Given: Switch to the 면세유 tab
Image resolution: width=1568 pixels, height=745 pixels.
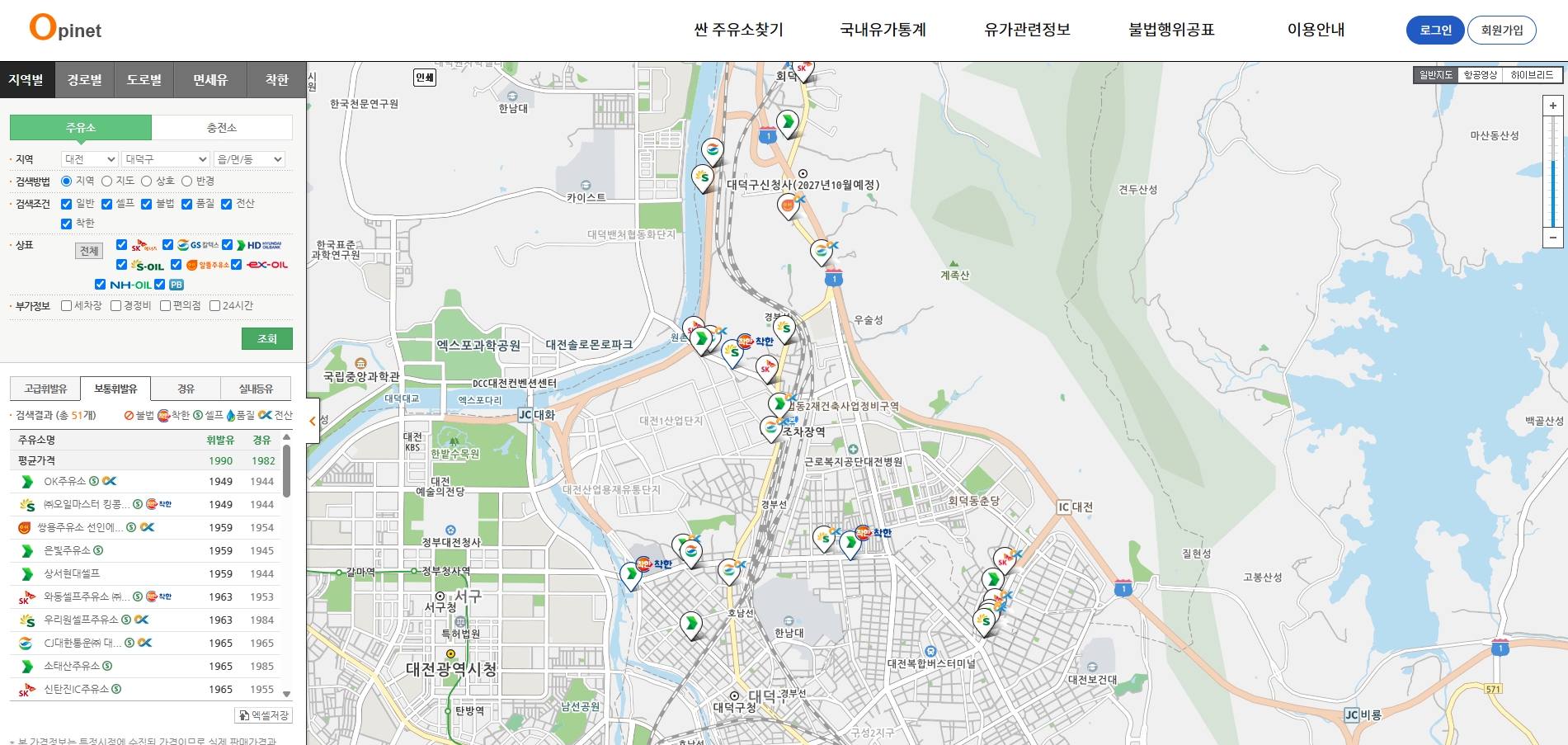Looking at the screenshot, I should (210, 80).
